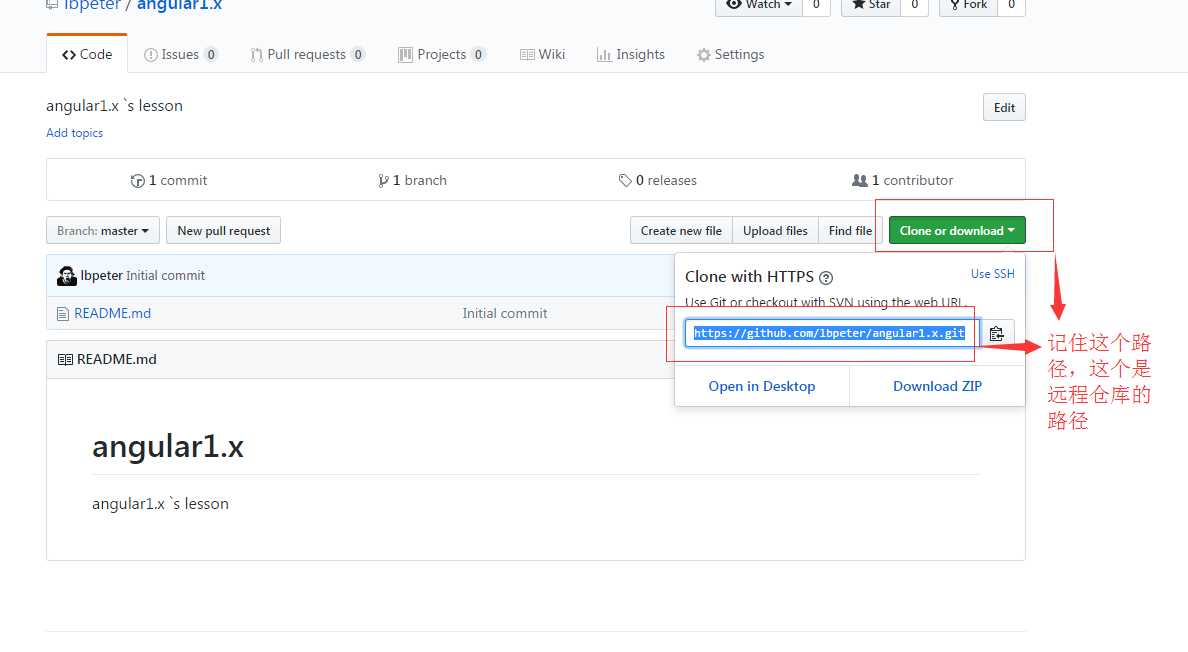Open the lbpeter owner link
The width and height of the screenshot is (1188, 652).
[x=92, y=5]
